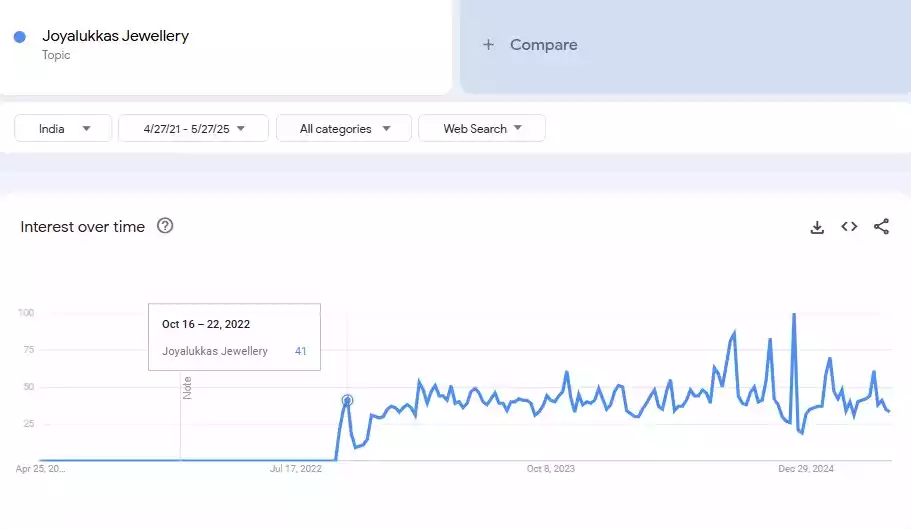The image size is (911, 529).
Task: Expand the All categories dropdown
Action: [x=344, y=128]
